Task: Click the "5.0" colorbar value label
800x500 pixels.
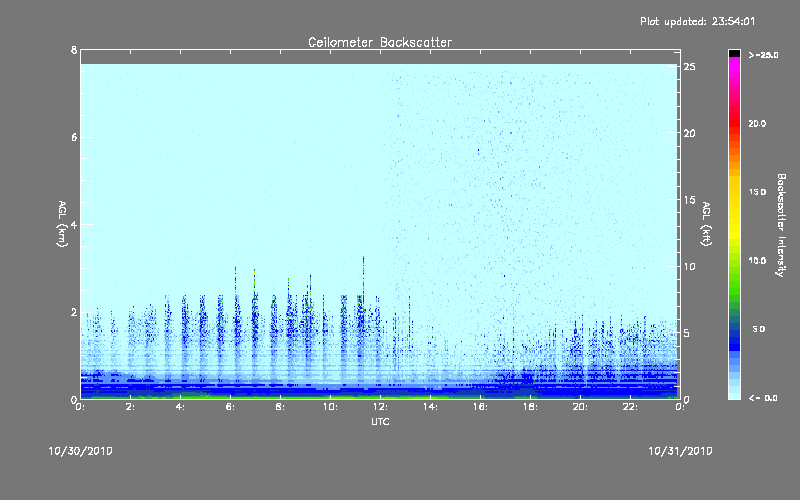Action: tap(759, 329)
